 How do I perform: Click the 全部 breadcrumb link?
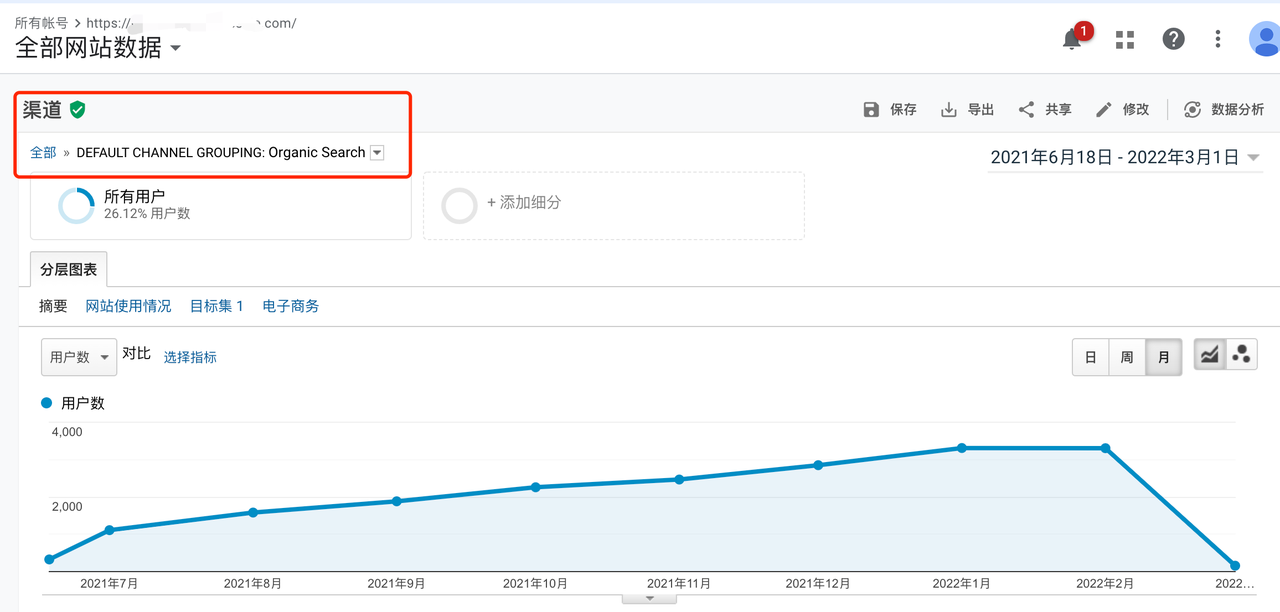pos(43,153)
